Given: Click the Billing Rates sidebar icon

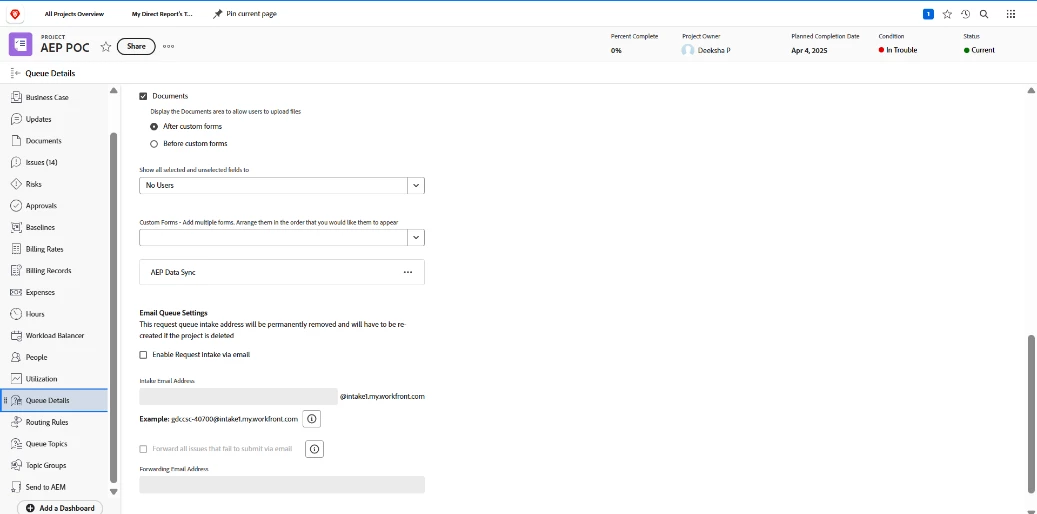Looking at the screenshot, I should point(17,249).
